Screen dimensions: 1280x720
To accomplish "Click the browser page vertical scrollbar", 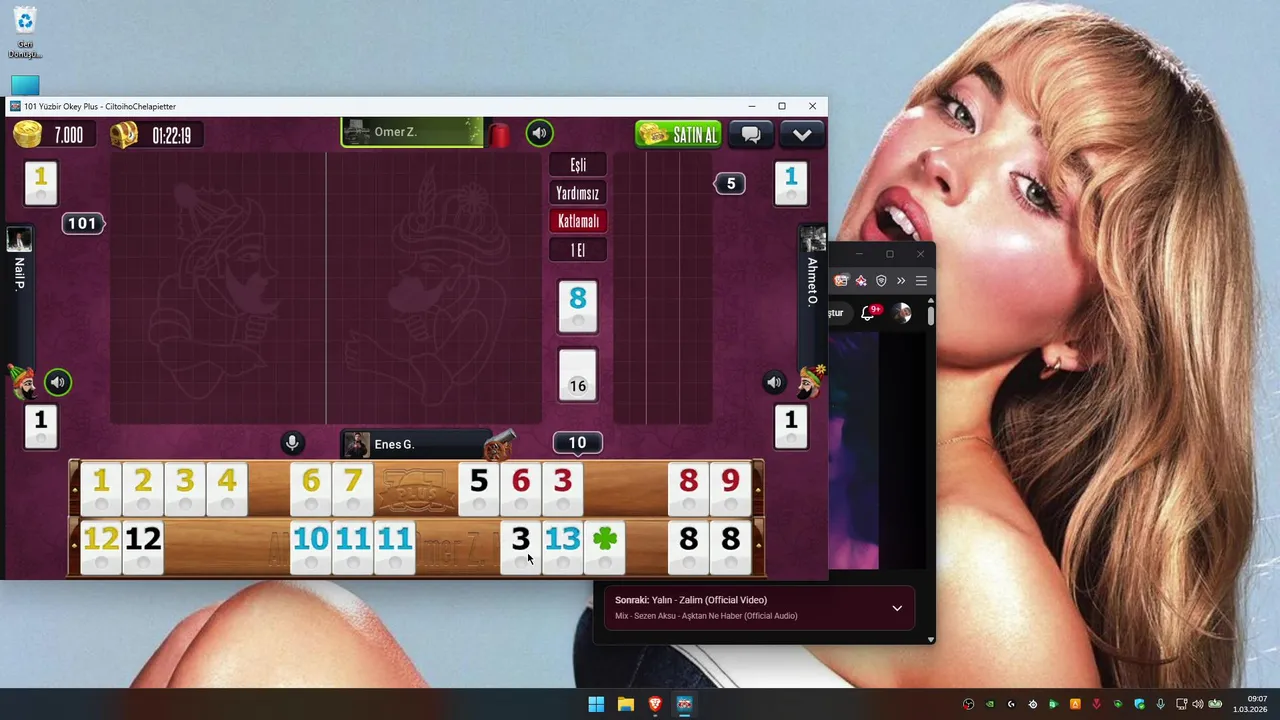I will tap(931, 317).
